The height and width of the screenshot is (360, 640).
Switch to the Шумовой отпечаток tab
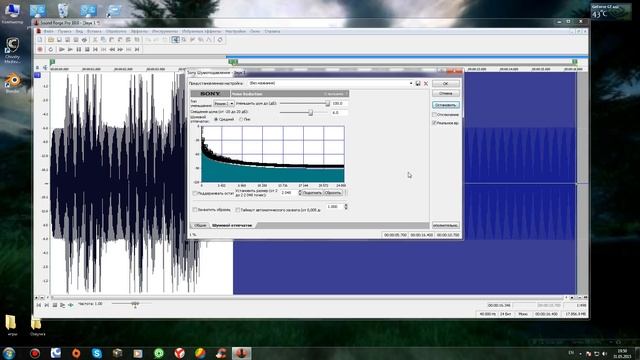click(x=232, y=225)
